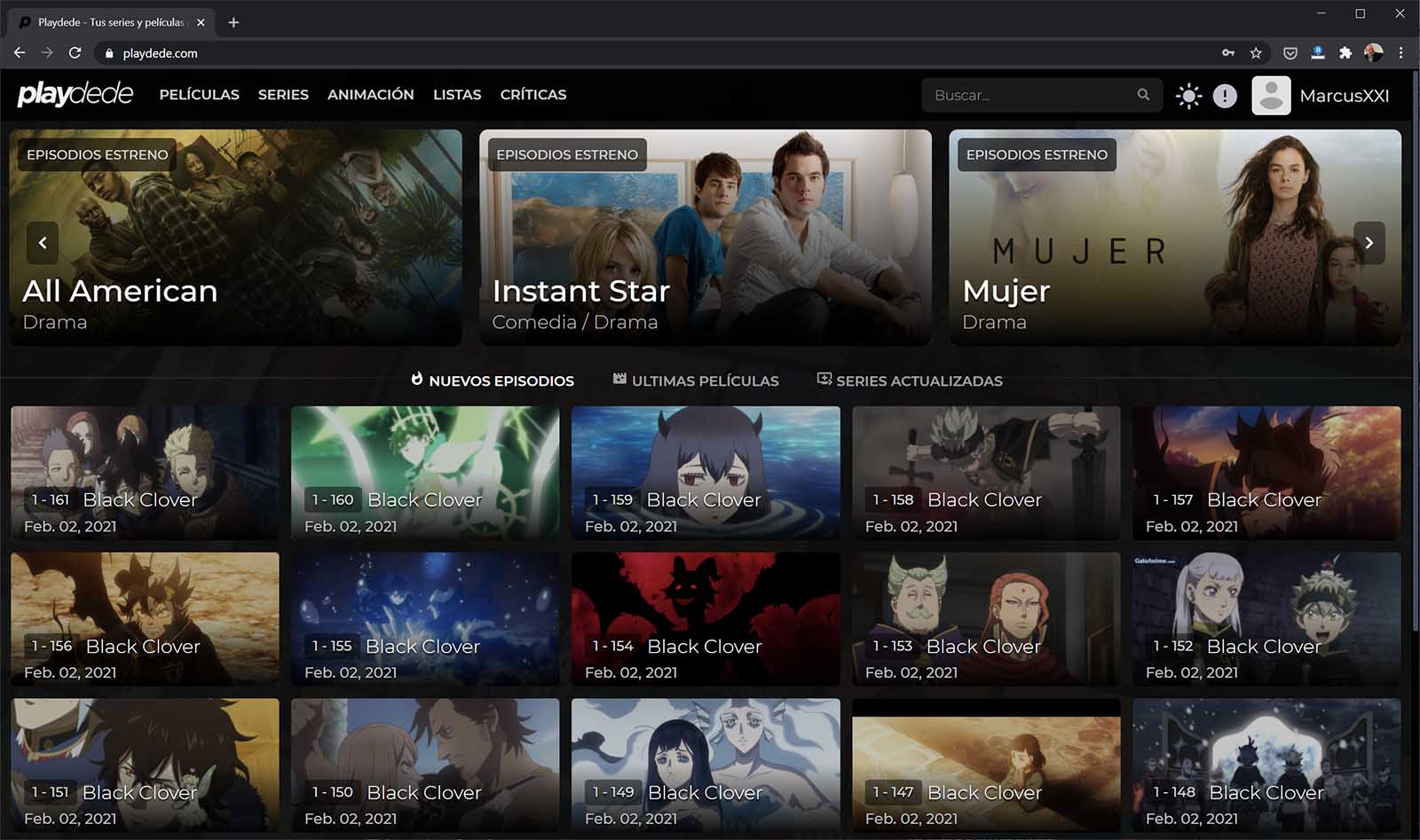Viewport: 1420px width, 840px height.
Task: Open the PELÍCULAS menu
Action: click(x=200, y=95)
